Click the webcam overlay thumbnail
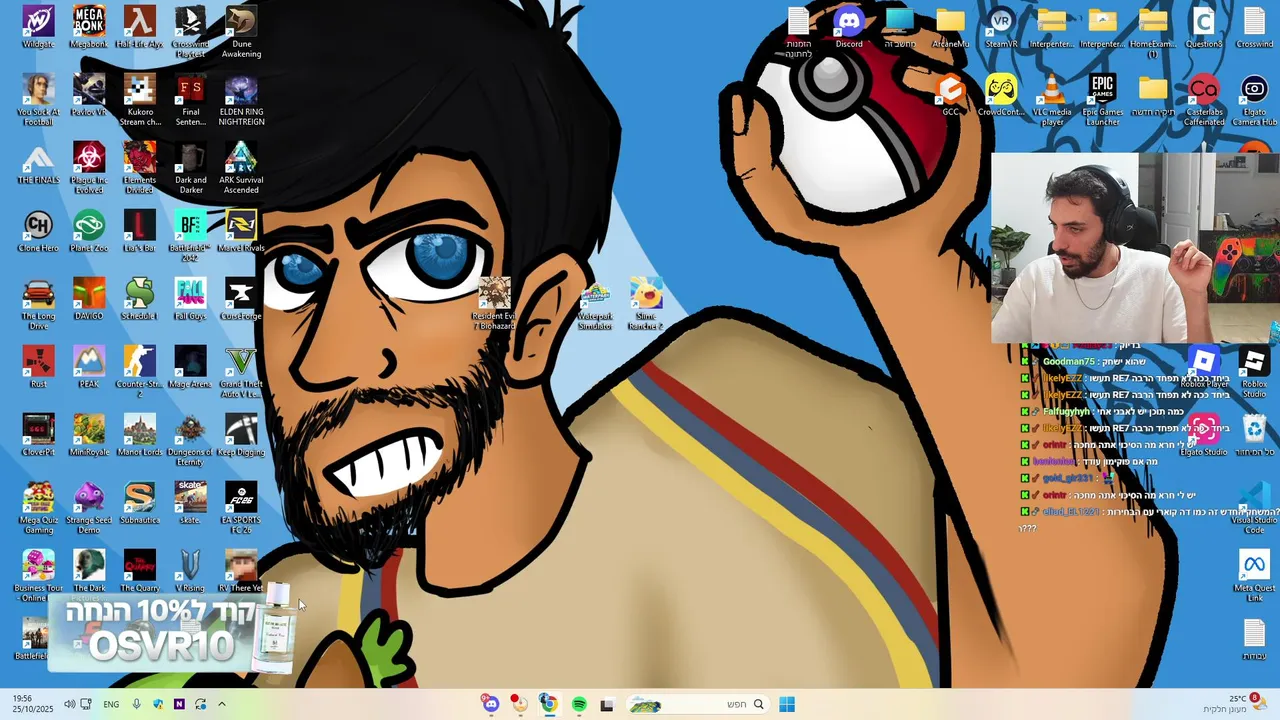Image resolution: width=1280 pixels, height=720 pixels. point(1135,247)
